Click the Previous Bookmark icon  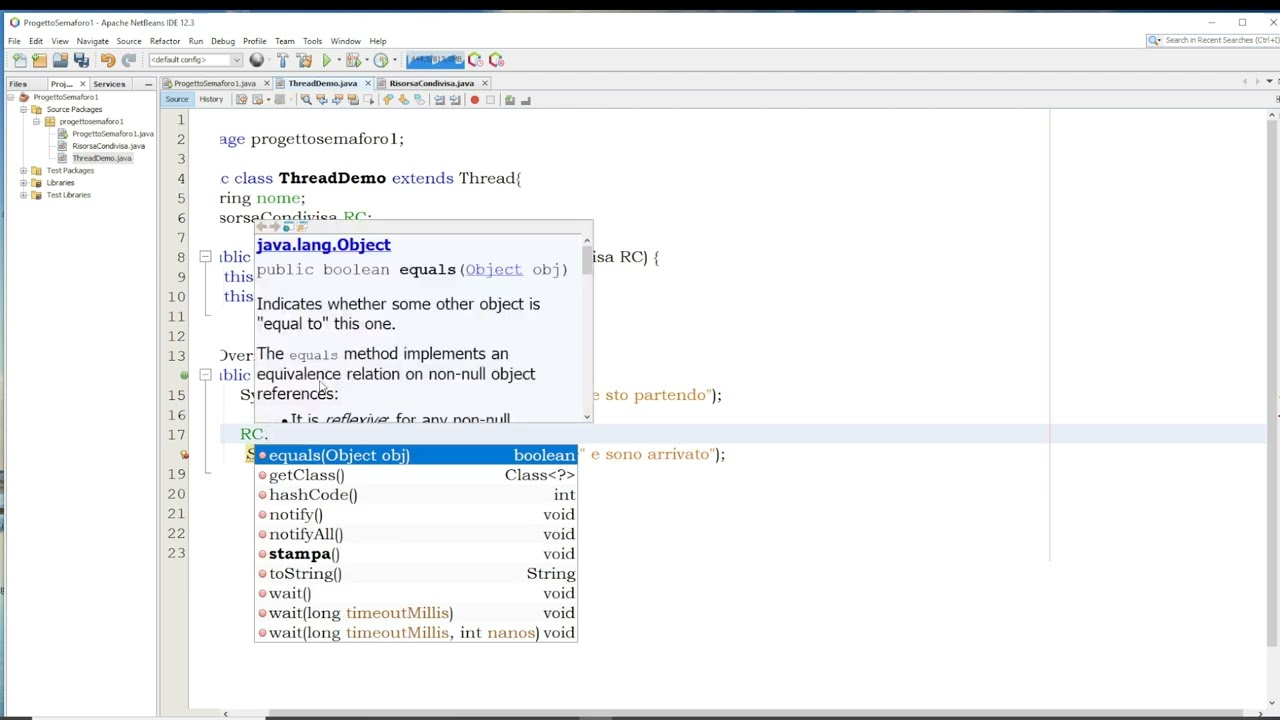click(388, 100)
